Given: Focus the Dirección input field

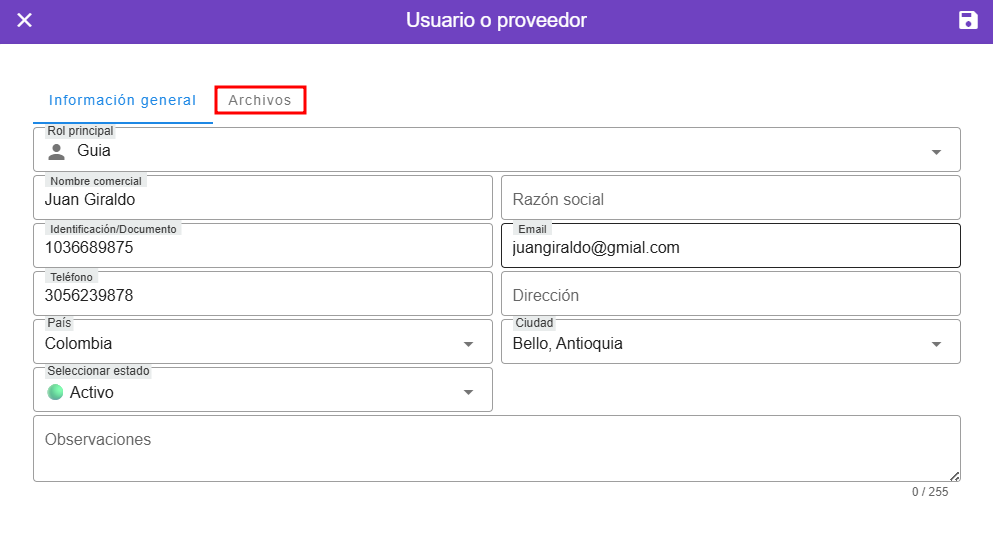Looking at the screenshot, I should pyautogui.click(x=730, y=296).
